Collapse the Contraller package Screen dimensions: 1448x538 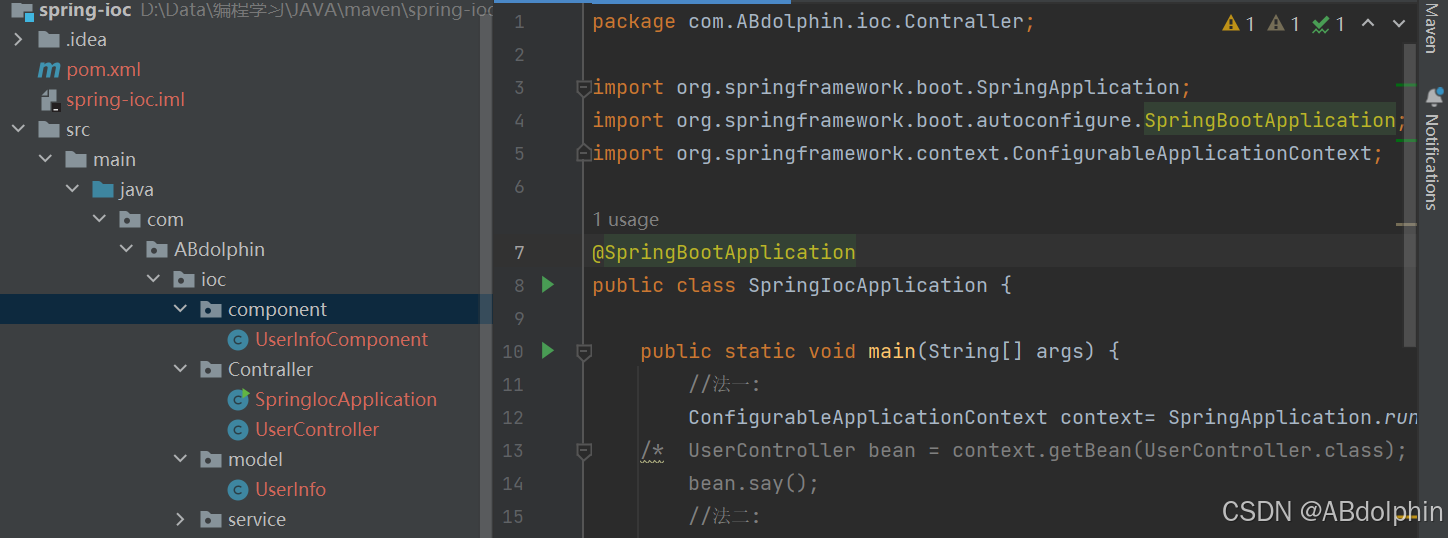[x=180, y=370]
